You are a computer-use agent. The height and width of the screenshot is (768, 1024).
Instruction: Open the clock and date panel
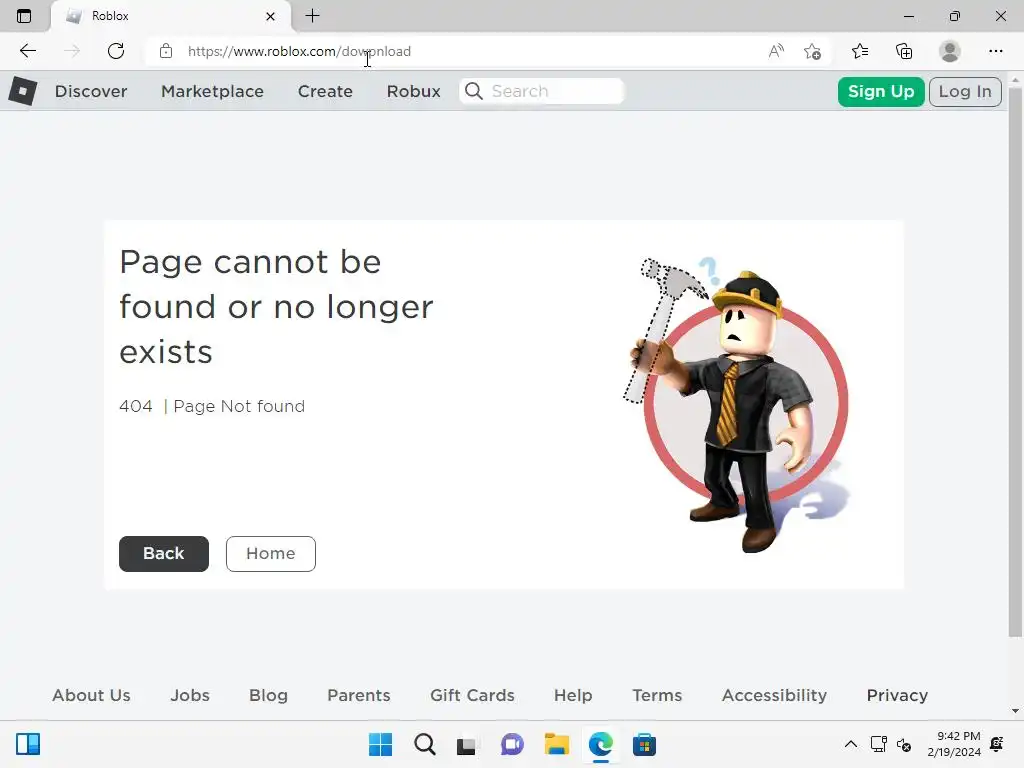tap(953, 744)
